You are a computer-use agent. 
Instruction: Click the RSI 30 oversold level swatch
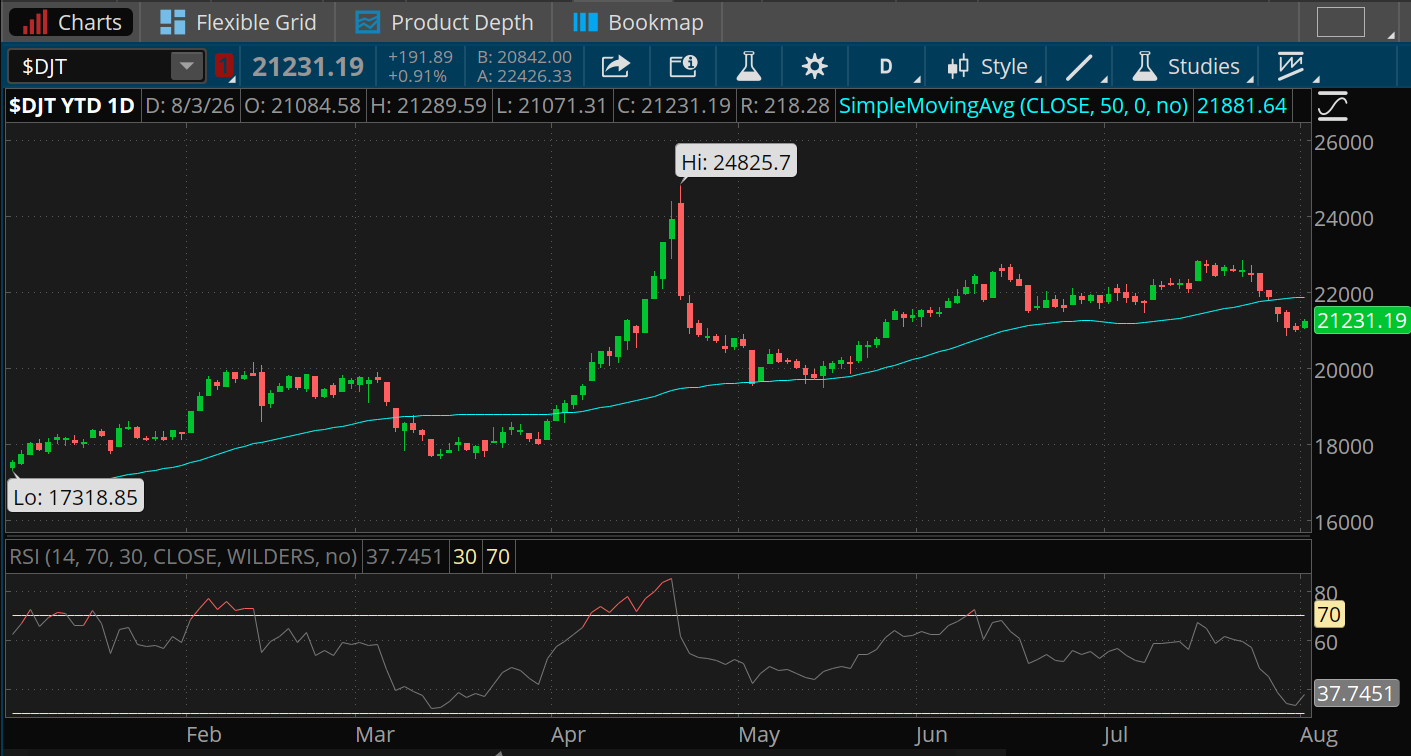465,556
